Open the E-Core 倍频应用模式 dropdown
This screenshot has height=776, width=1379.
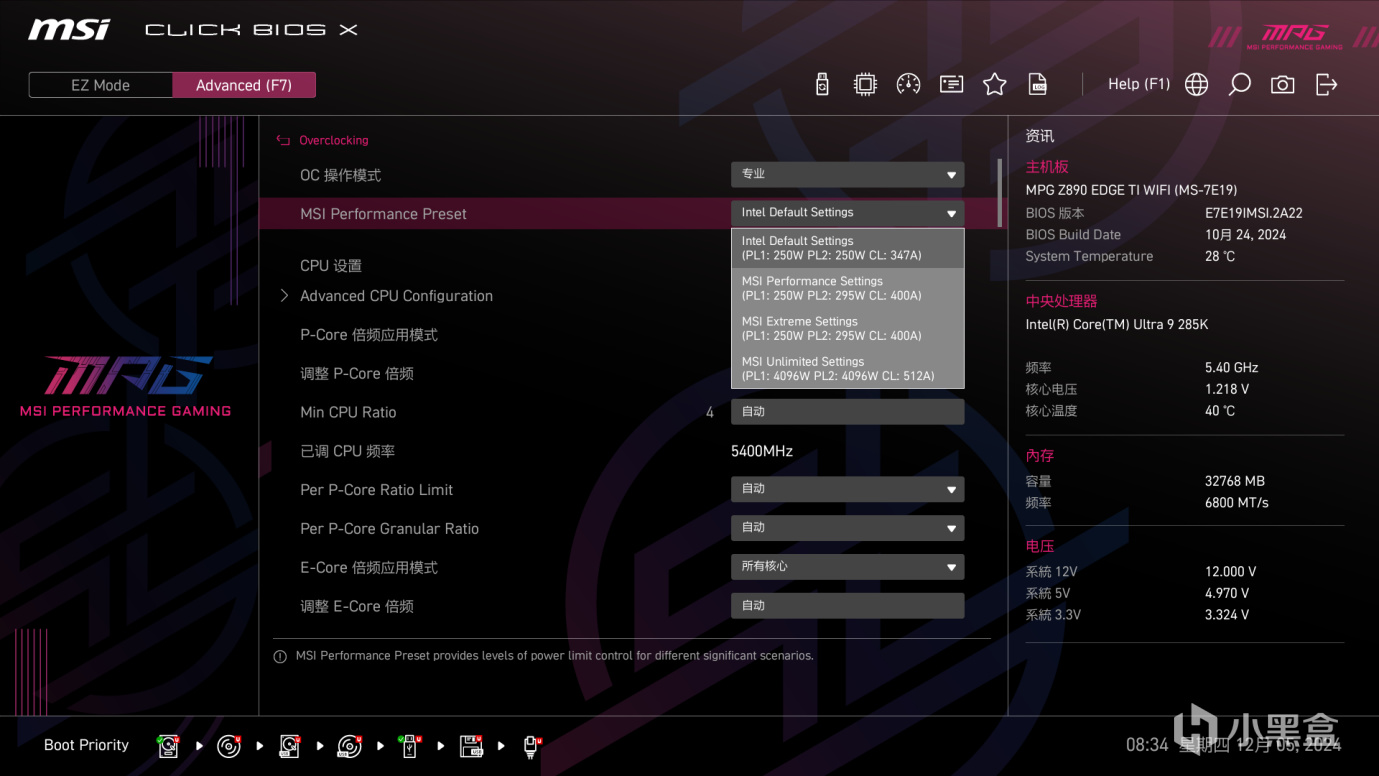pyautogui.click(x=848, y=567)
